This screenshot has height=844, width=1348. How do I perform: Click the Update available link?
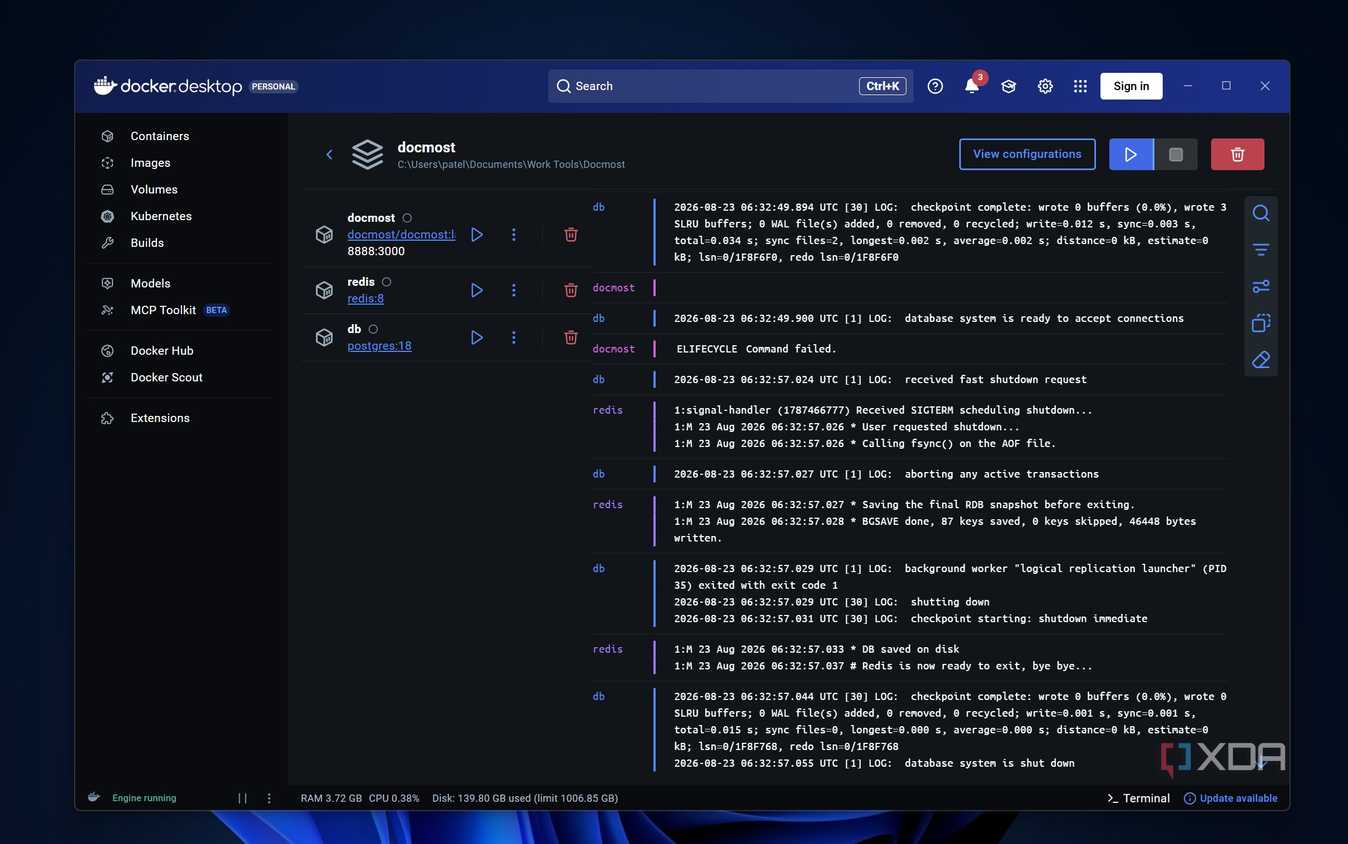tap(1230, 798)
